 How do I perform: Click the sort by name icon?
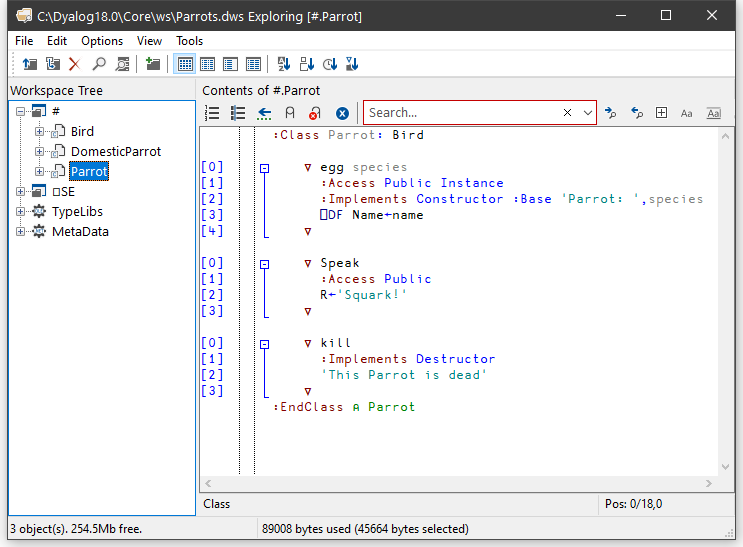(x=283, y=64)
